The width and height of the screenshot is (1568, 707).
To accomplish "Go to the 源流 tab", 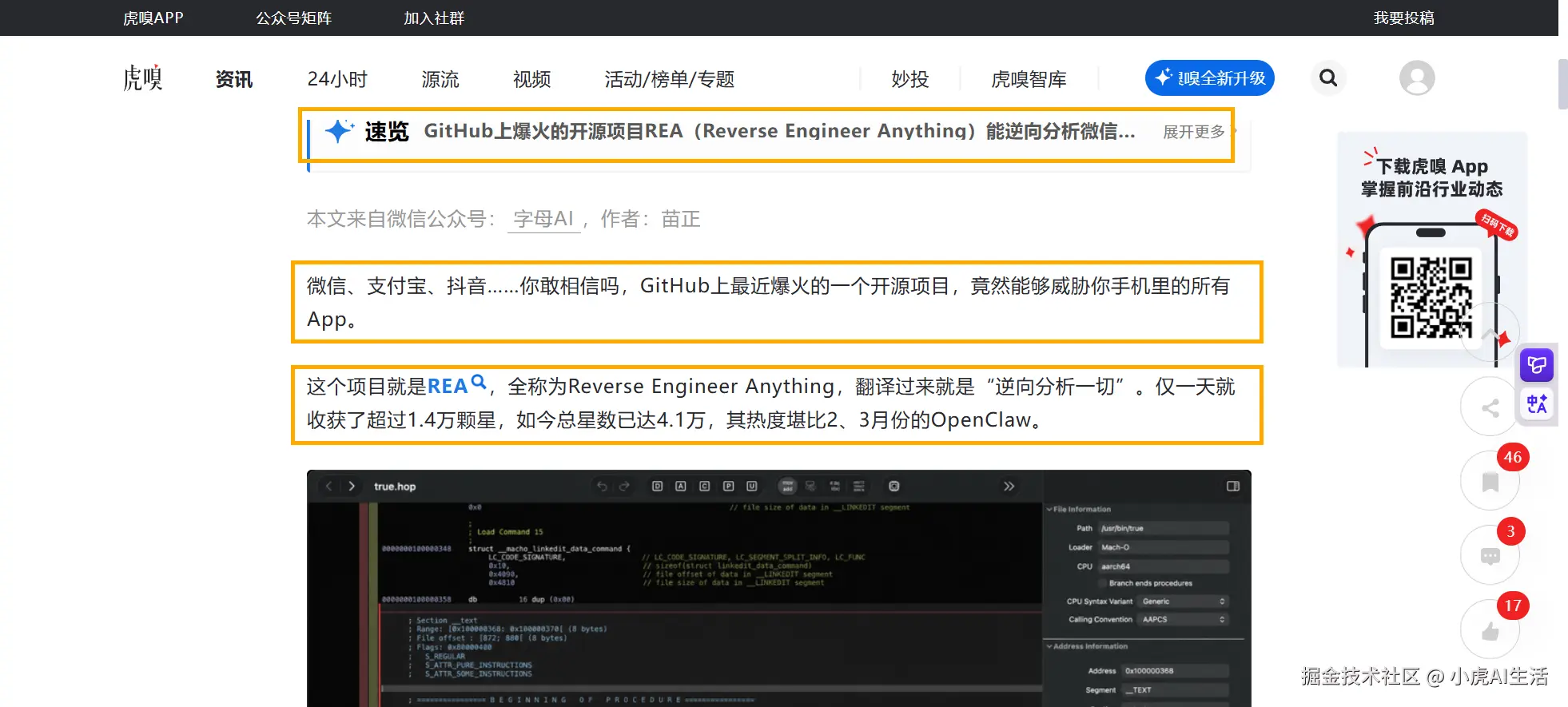I will (x=440, y=79).
